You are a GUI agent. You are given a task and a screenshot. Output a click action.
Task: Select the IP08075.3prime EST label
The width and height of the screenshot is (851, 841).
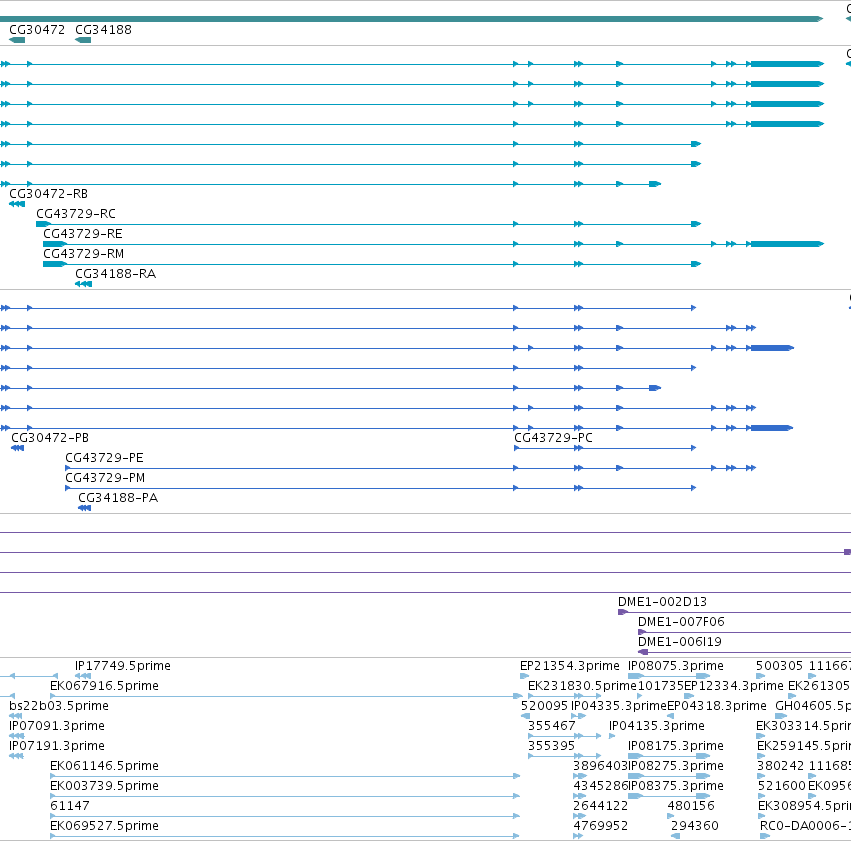(x=676, y=666)
